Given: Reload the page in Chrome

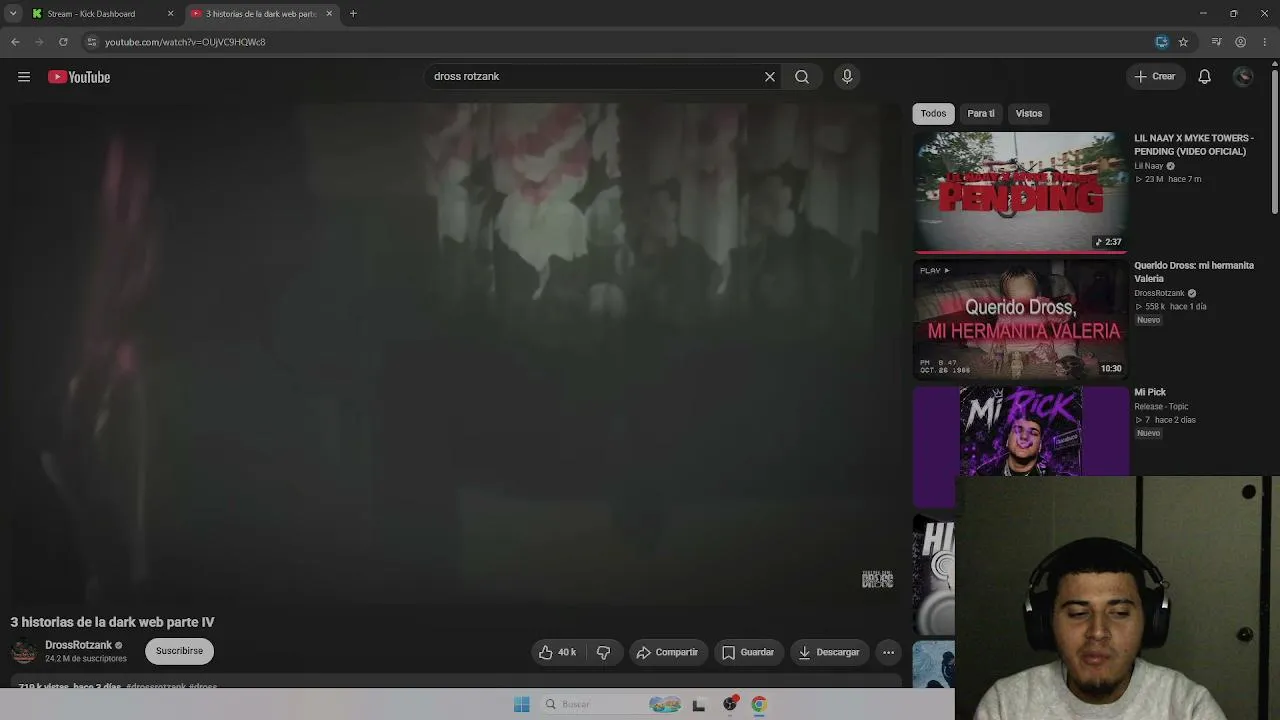Looking at the screenshot, I should 63,42.
